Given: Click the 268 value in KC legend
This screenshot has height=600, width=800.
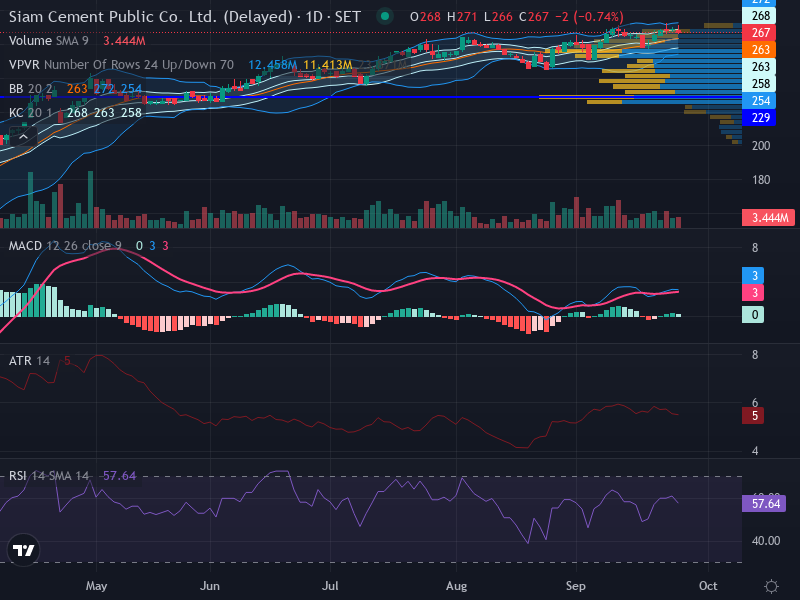Looking at the screenshot, I should pyautogui.click(x=77, y=113).
